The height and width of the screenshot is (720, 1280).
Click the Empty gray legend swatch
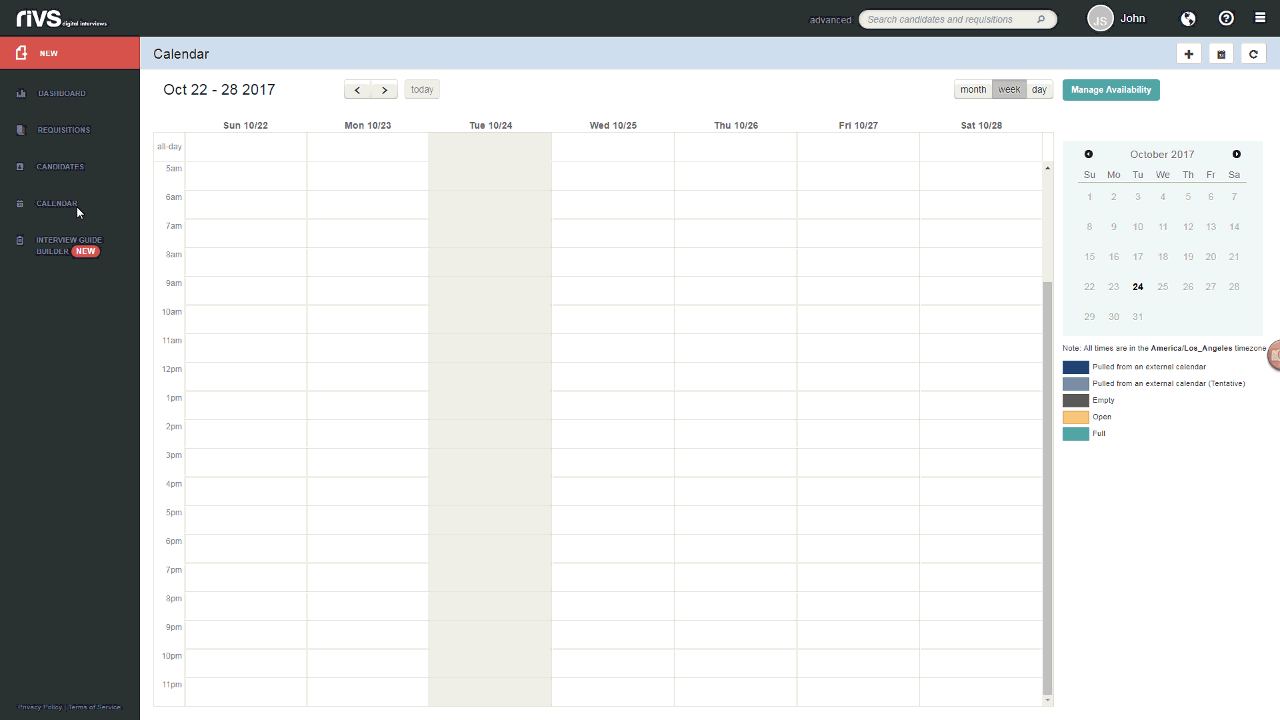point(1076,401)
